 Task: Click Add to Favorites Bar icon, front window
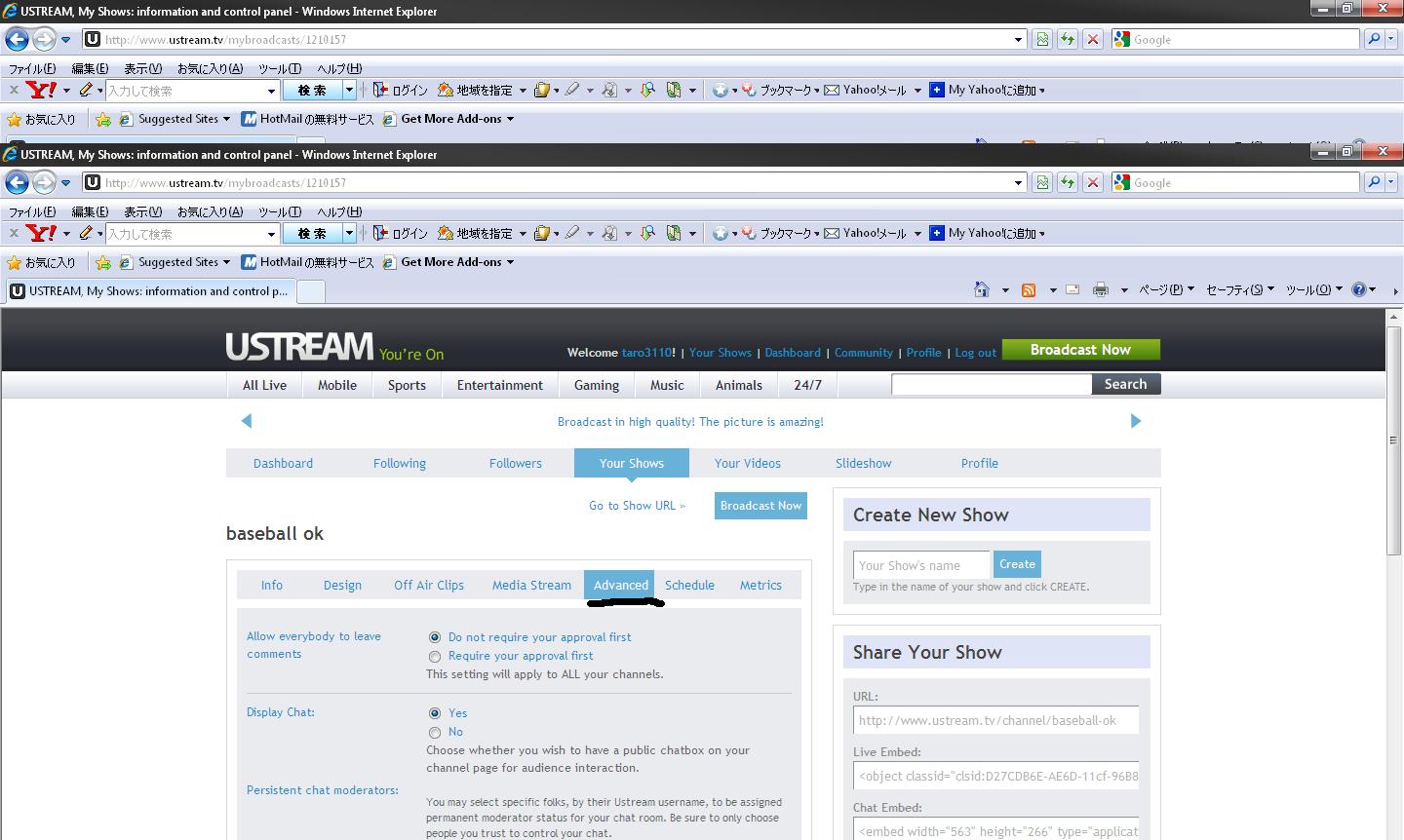tap(103, 262)
